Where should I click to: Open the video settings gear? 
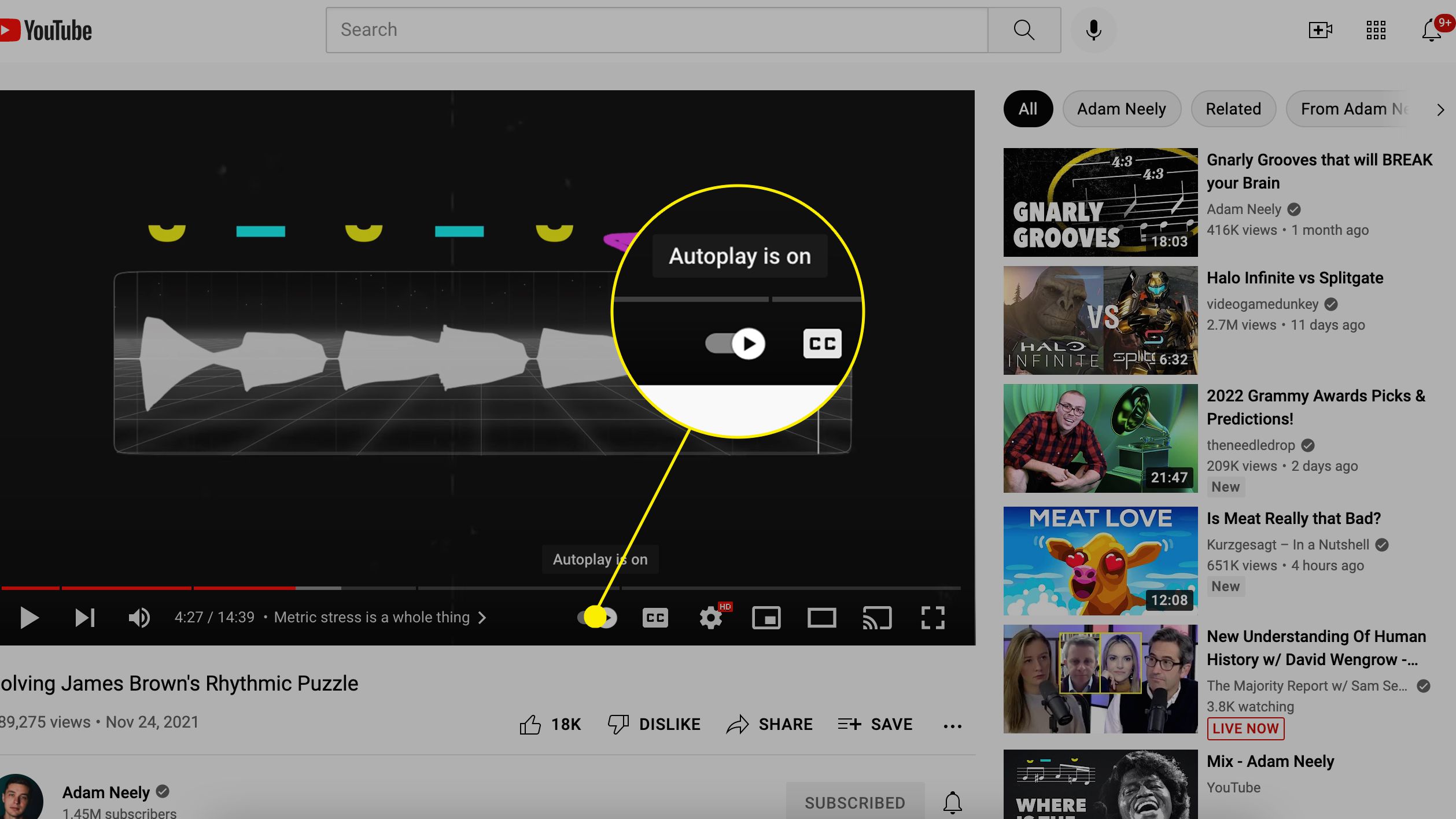tap(711, 618)
